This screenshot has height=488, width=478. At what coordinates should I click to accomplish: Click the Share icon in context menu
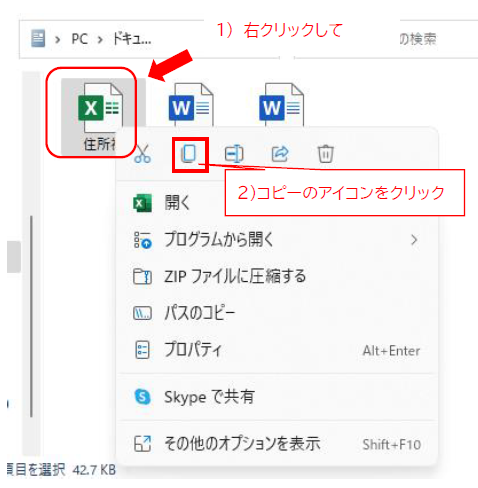[280, 154]
